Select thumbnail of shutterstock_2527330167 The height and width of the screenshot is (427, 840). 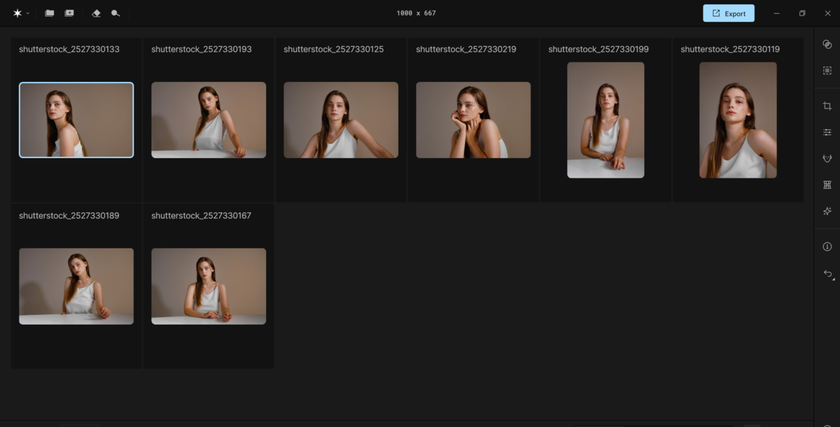point(208,286)
